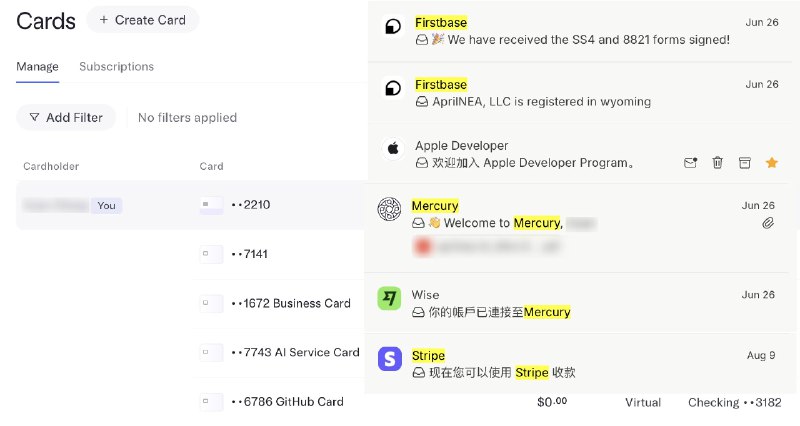
Task: Click the Apple logo avatar
Action: coord(393,148)
